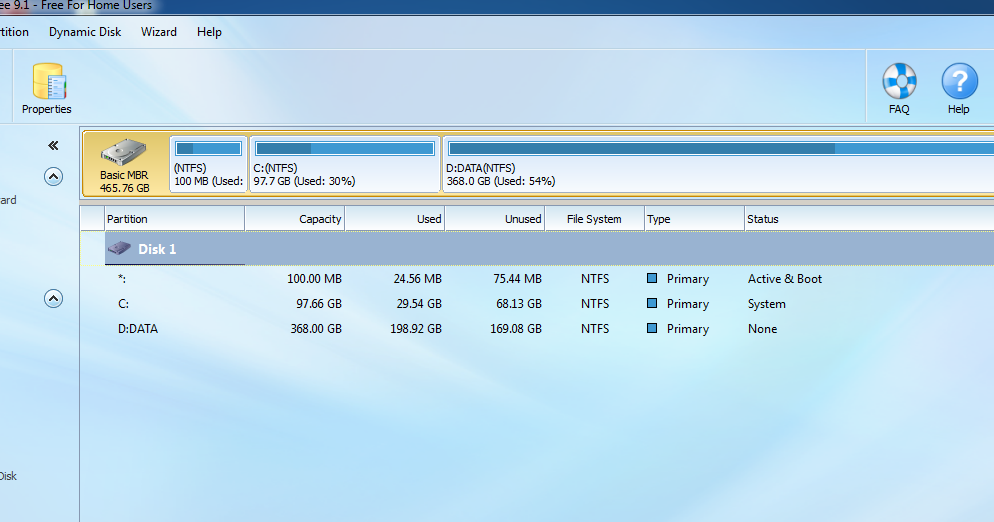Click the Primary type text in *: row
Image resolution: width=994 pixels, height=522 pixels.
pyautogui.click(x=688, y=279)
